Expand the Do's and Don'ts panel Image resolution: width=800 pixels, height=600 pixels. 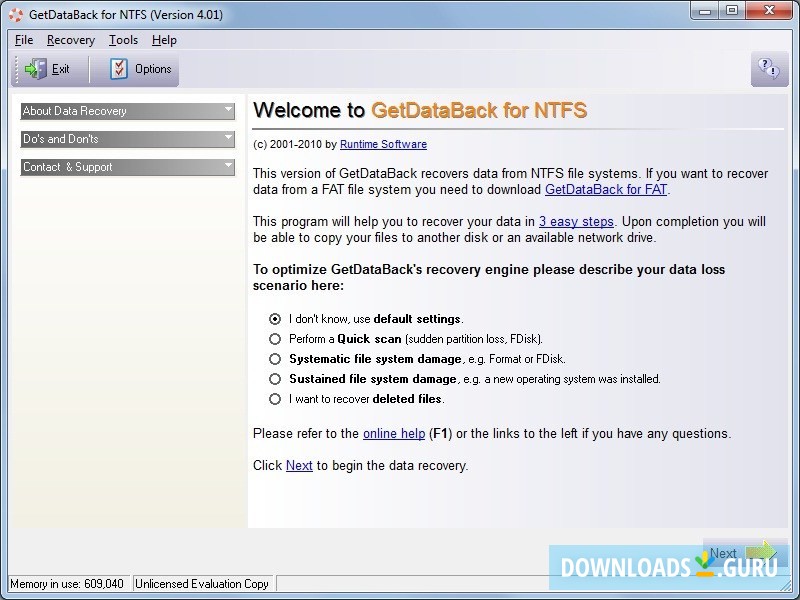127,139
